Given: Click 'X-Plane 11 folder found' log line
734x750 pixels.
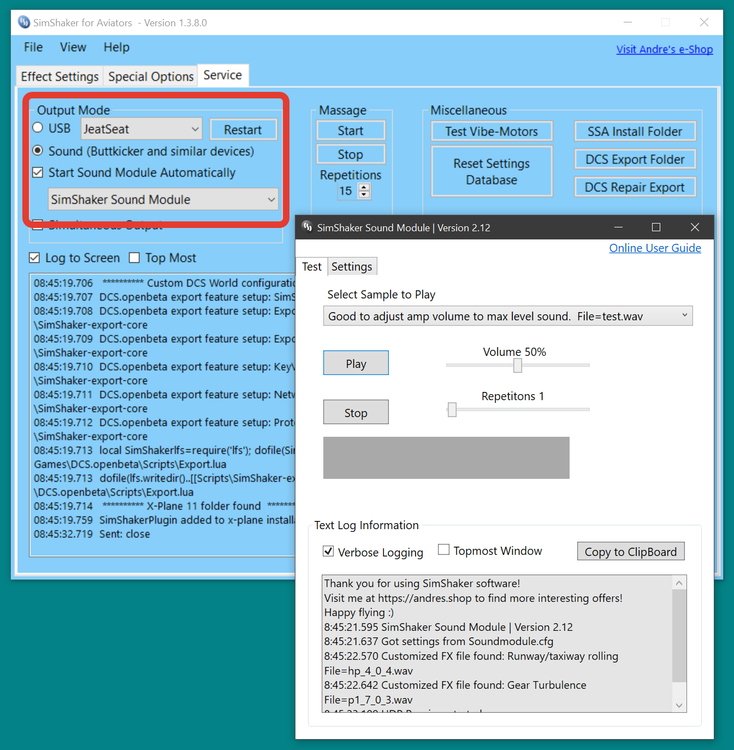Looking at the screenshot, I should pyautogui.click(x=164, y=506).
